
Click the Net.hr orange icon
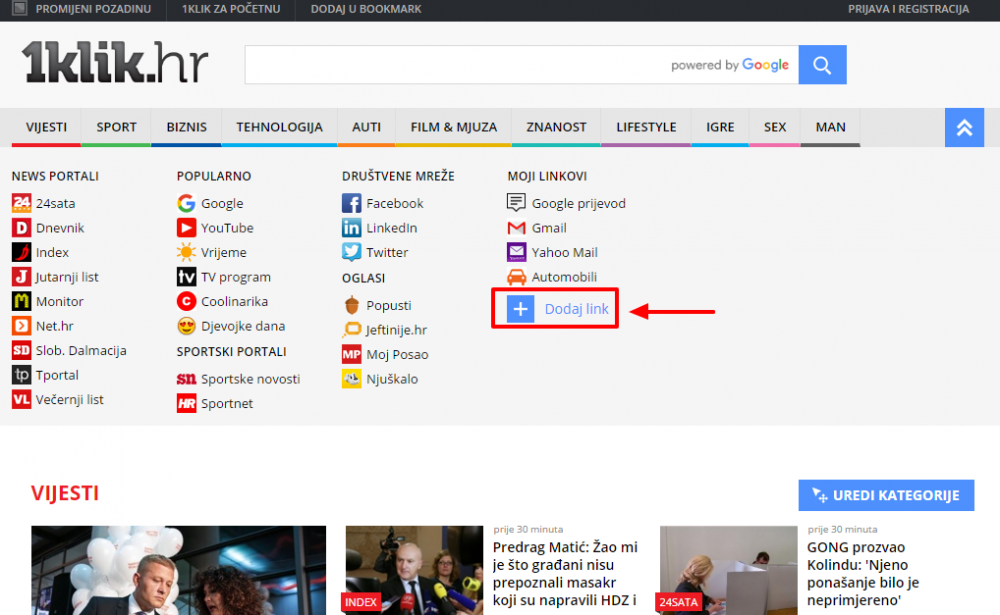coord(21,326)
